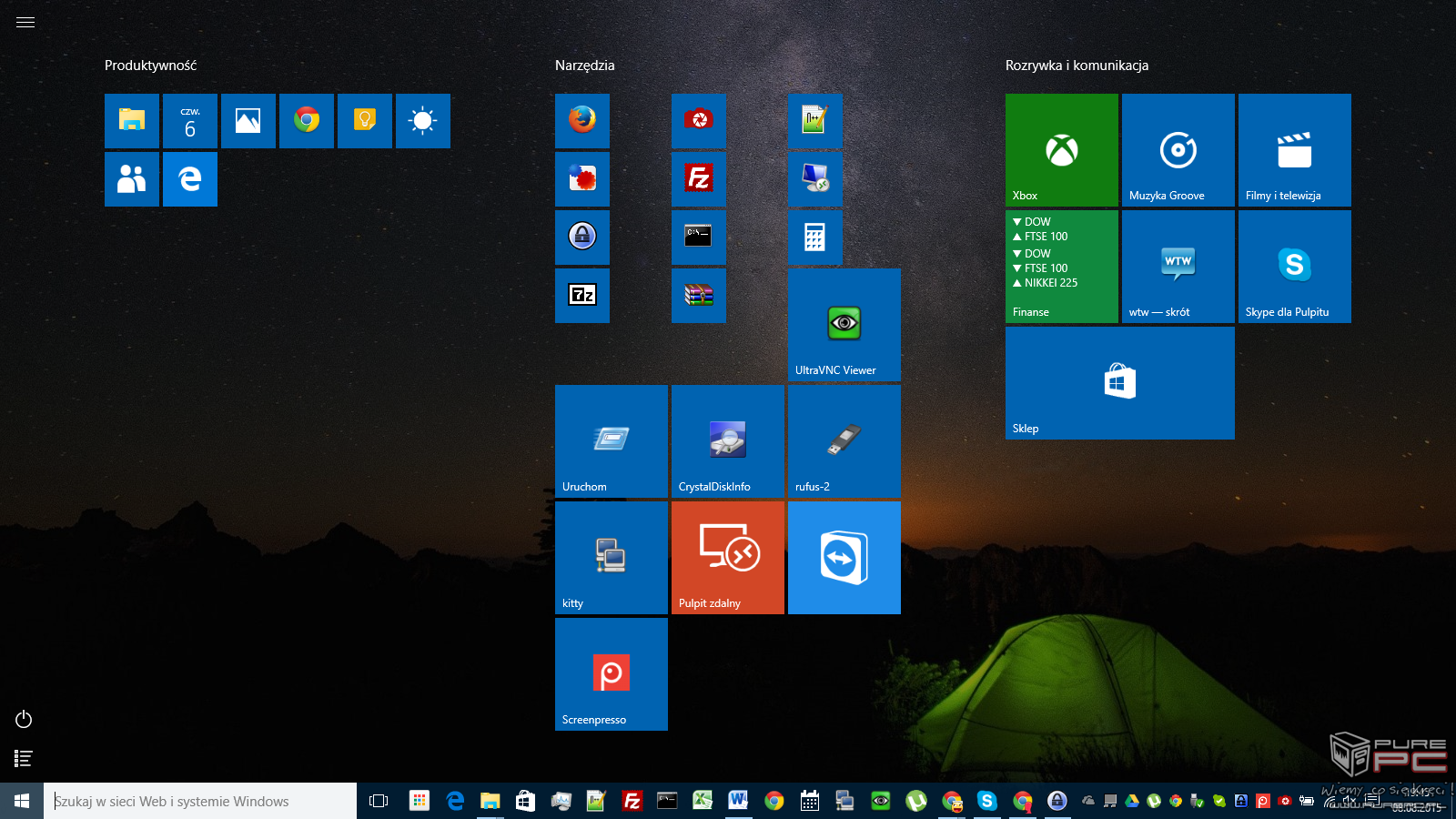This screenshot has height=819, width=1456.
Task: Select the Produktywność group title
Action: pos(150,66)
